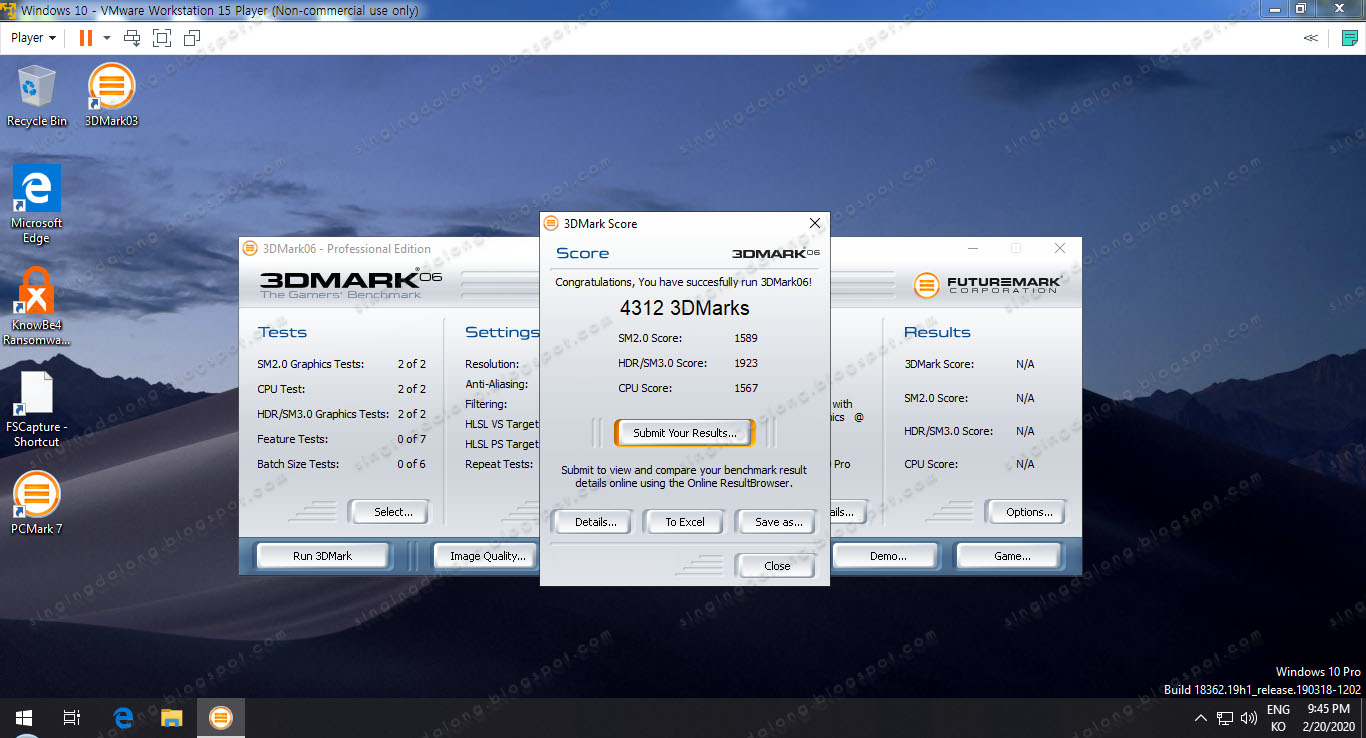Collapse VMware toolbar with double-chevron icon
This screenshot has width=1366, height=738.
click(x=1310, y=38)
